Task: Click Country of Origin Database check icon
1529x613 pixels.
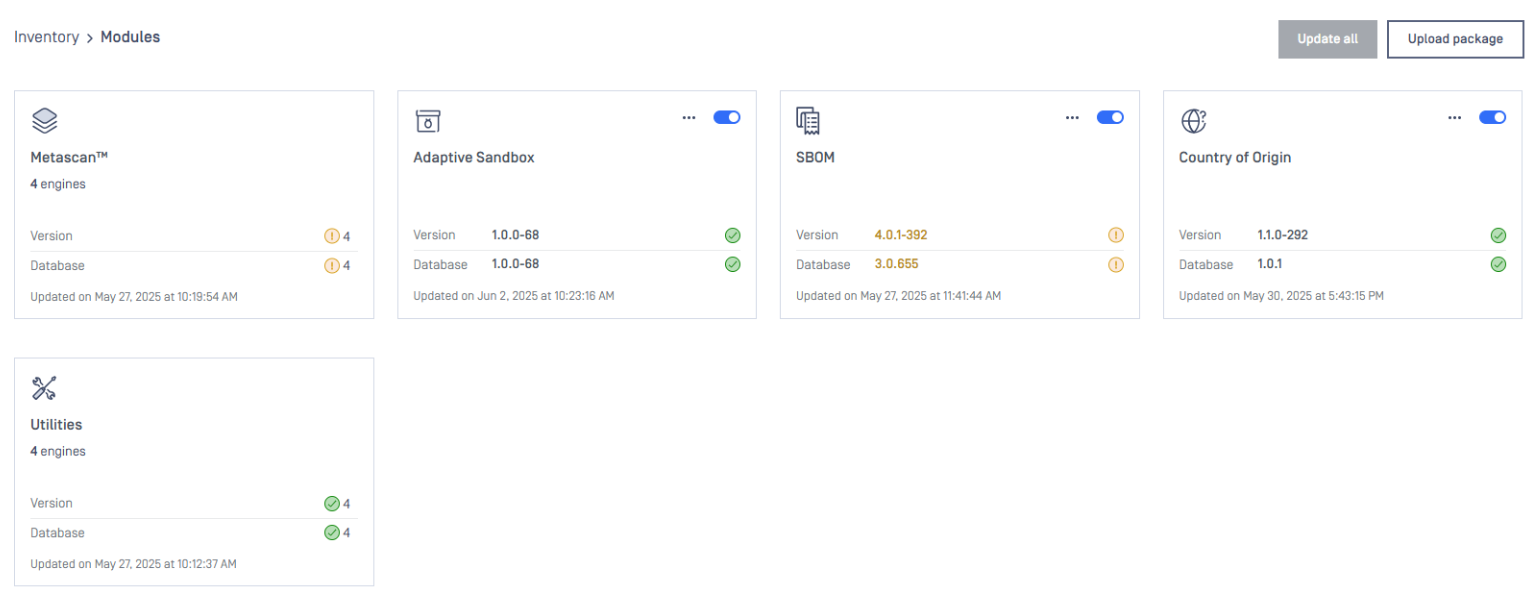Action: coord(1498,265)
